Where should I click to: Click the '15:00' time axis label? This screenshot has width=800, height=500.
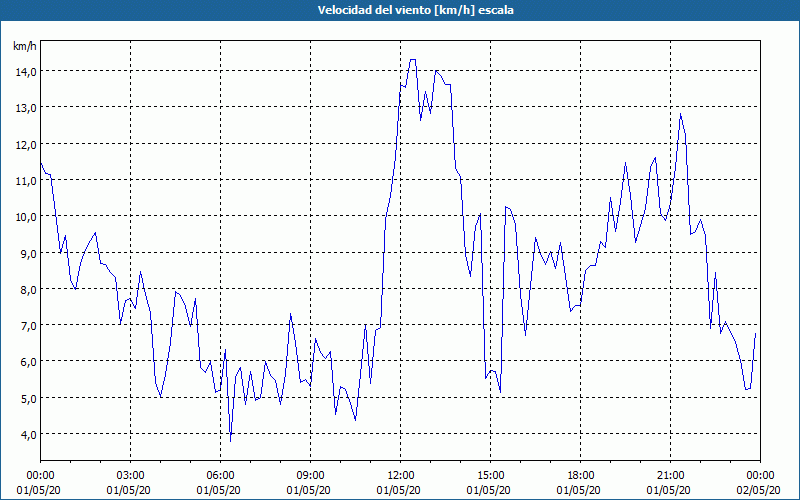[490, 476]
